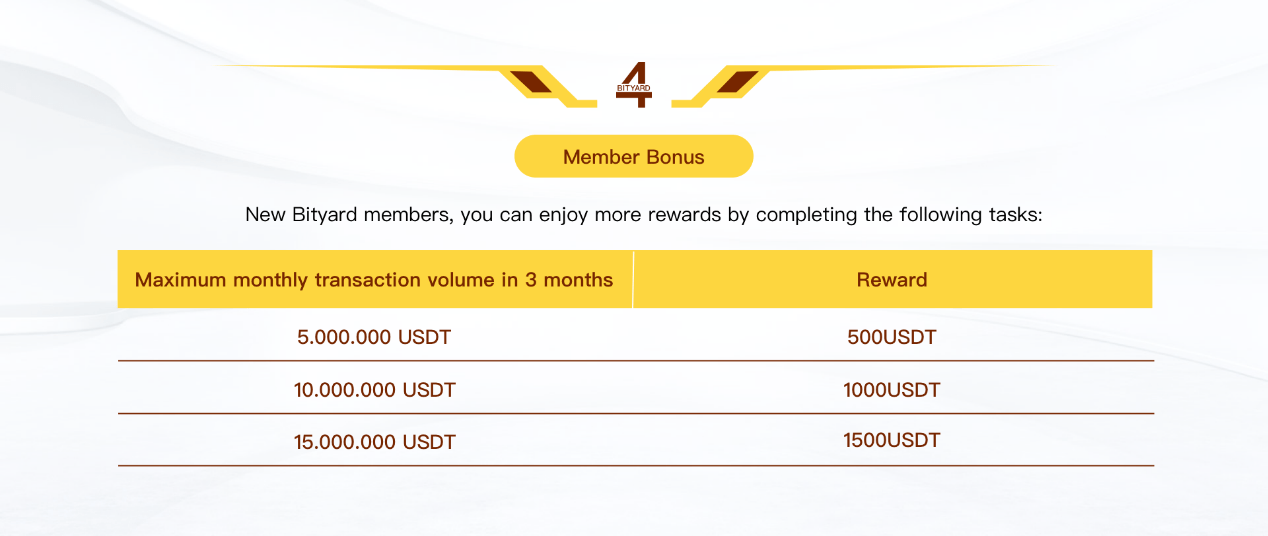
Task: Click the Bityard number 4 logo
Action: 634,84
